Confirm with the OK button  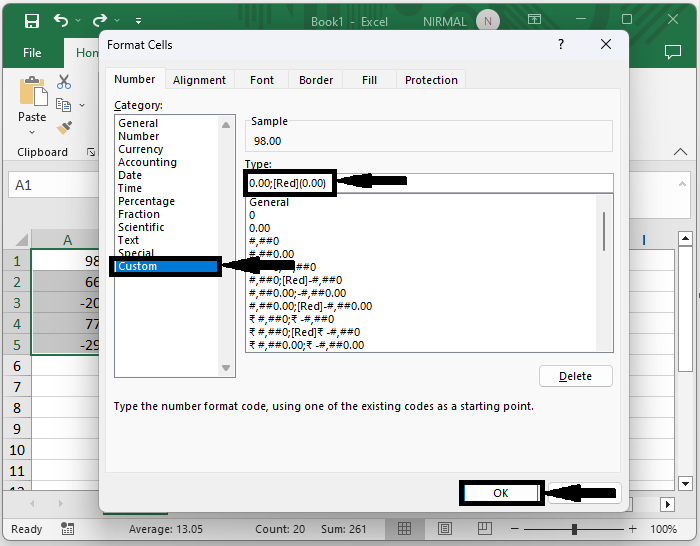[500, 493]
